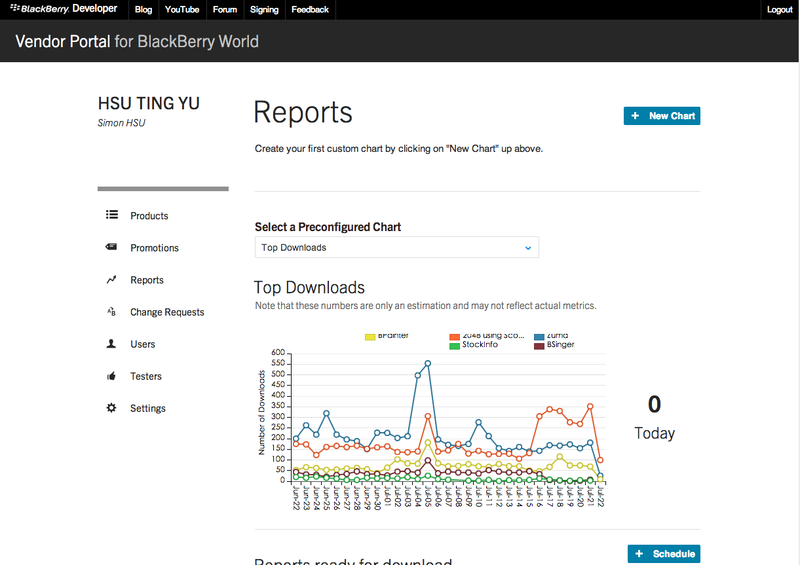The width and height of the screenshot is (800, 565).
Task: Go to the Forum menu item
Action: coord(225,10)
